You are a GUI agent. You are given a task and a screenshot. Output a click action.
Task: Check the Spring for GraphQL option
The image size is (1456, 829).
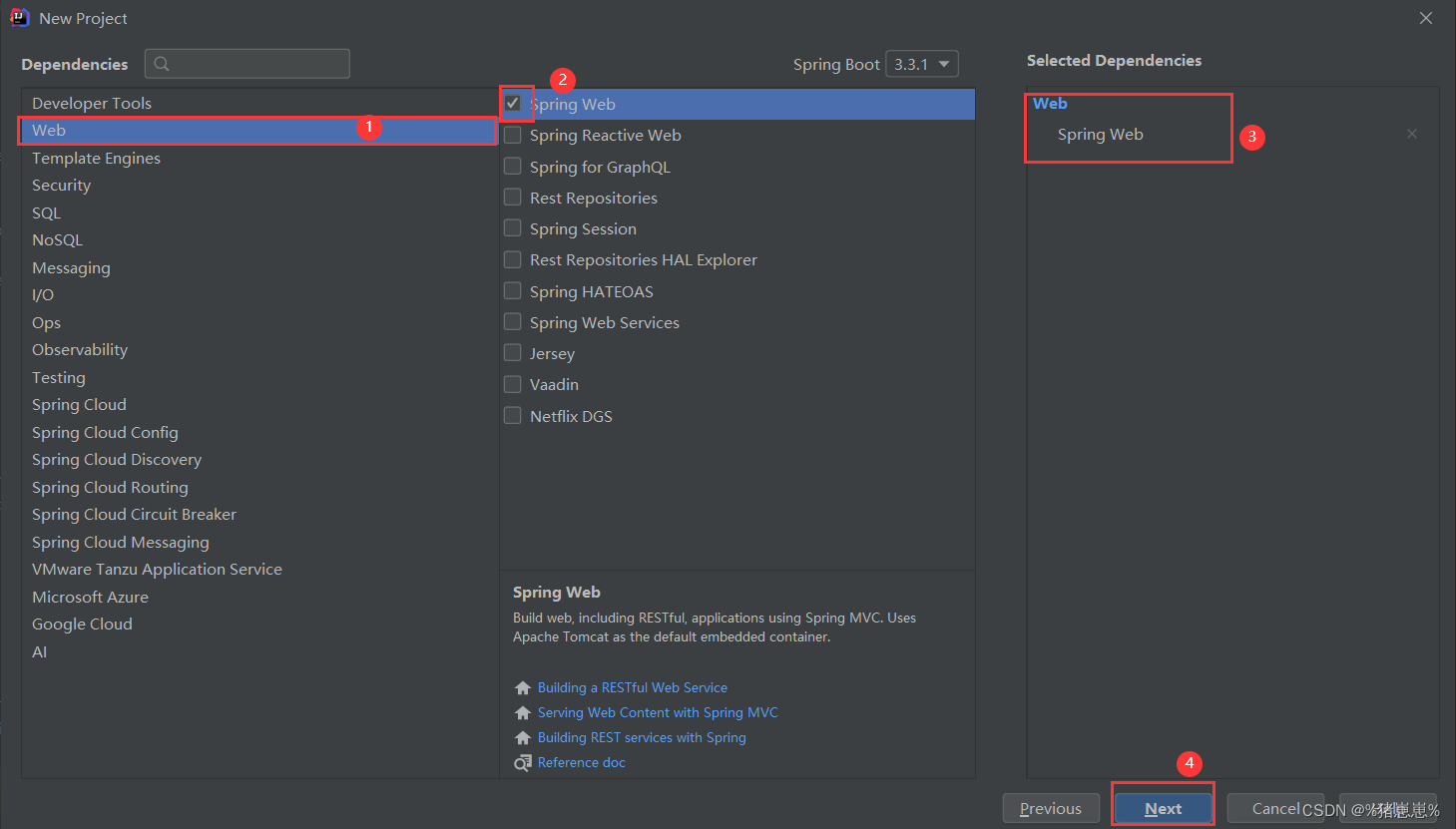[513, 166]
